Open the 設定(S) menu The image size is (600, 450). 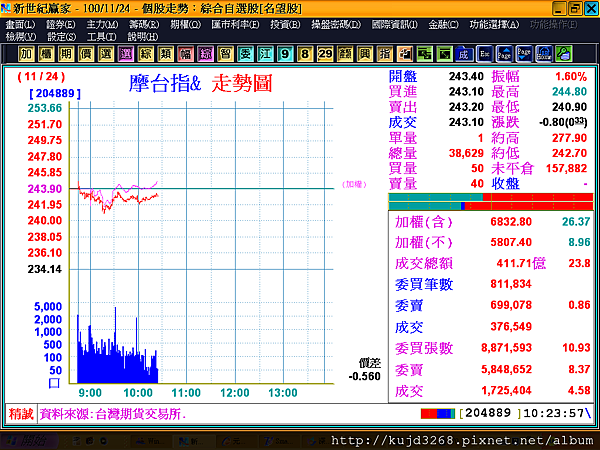[x=61, y=37]
